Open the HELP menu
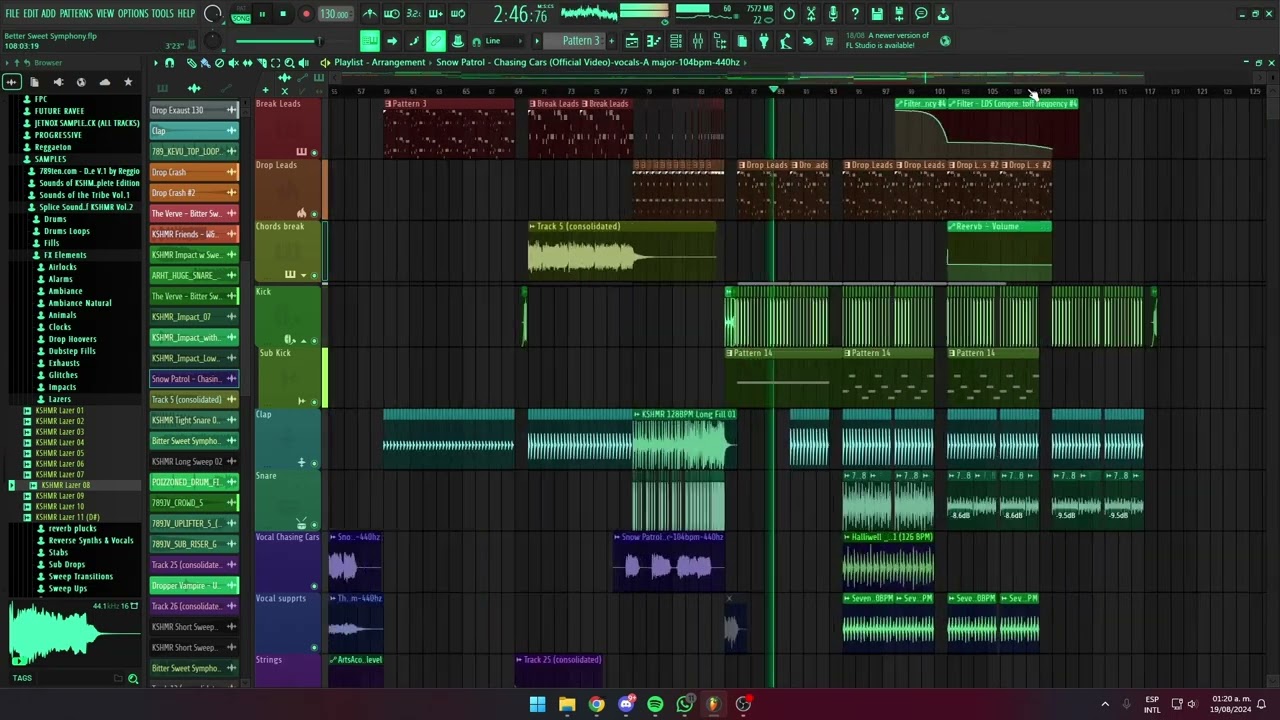Image resolution: width=1280 pixels, height=720 pixels. pyautogui.click(x=186, y=14)
